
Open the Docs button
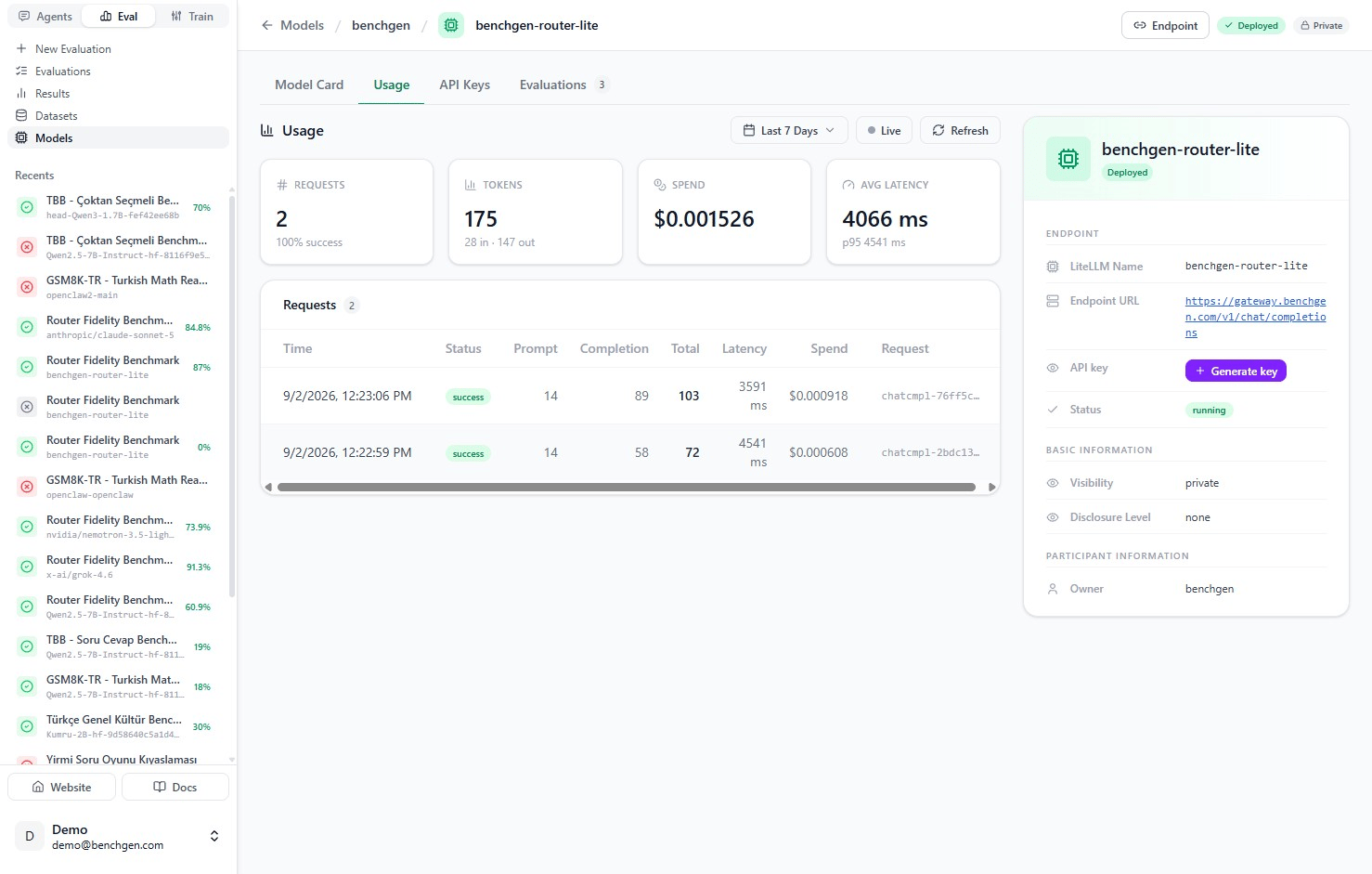point(175,787)
